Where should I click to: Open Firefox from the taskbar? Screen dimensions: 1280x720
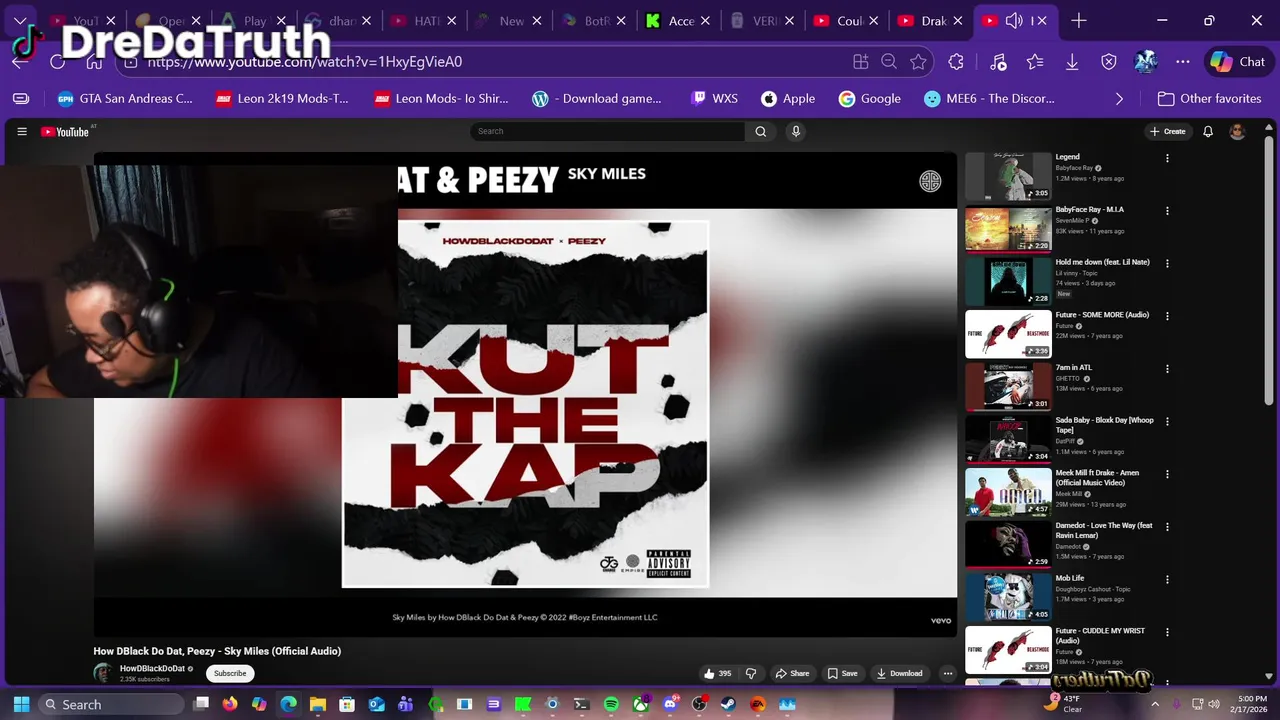pos(230,704)
